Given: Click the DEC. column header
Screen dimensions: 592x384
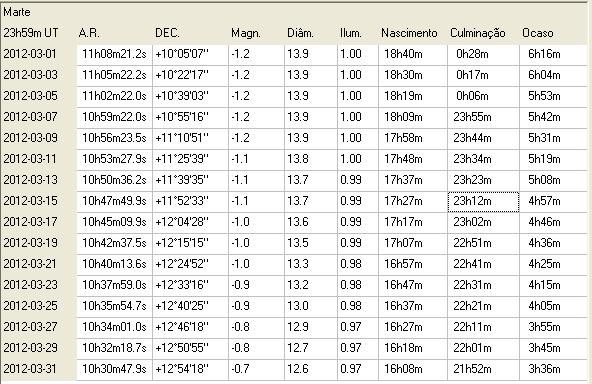Looking at the screenshot, I should [x=167, y=33].
